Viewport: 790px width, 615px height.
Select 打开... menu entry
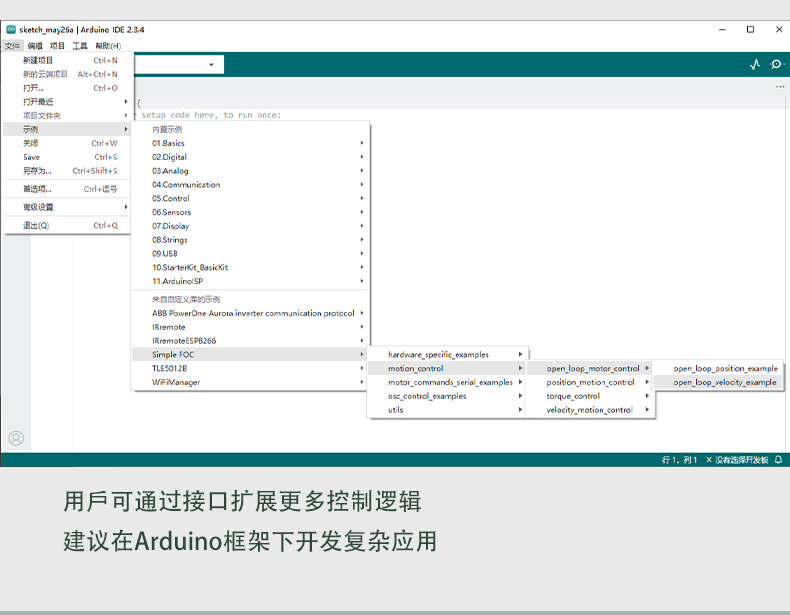(x=67, y=88)
